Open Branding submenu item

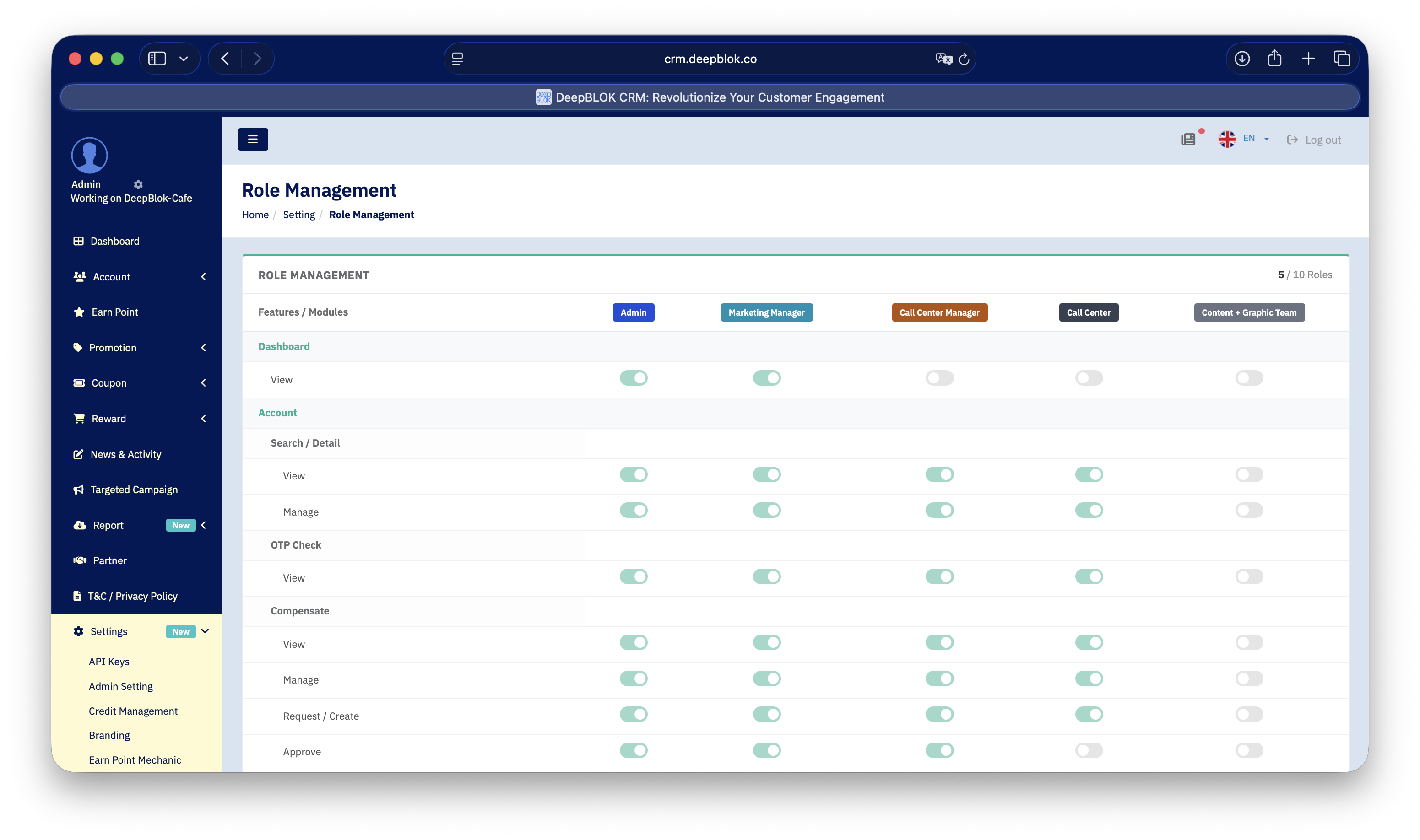(x=109, y=736)
